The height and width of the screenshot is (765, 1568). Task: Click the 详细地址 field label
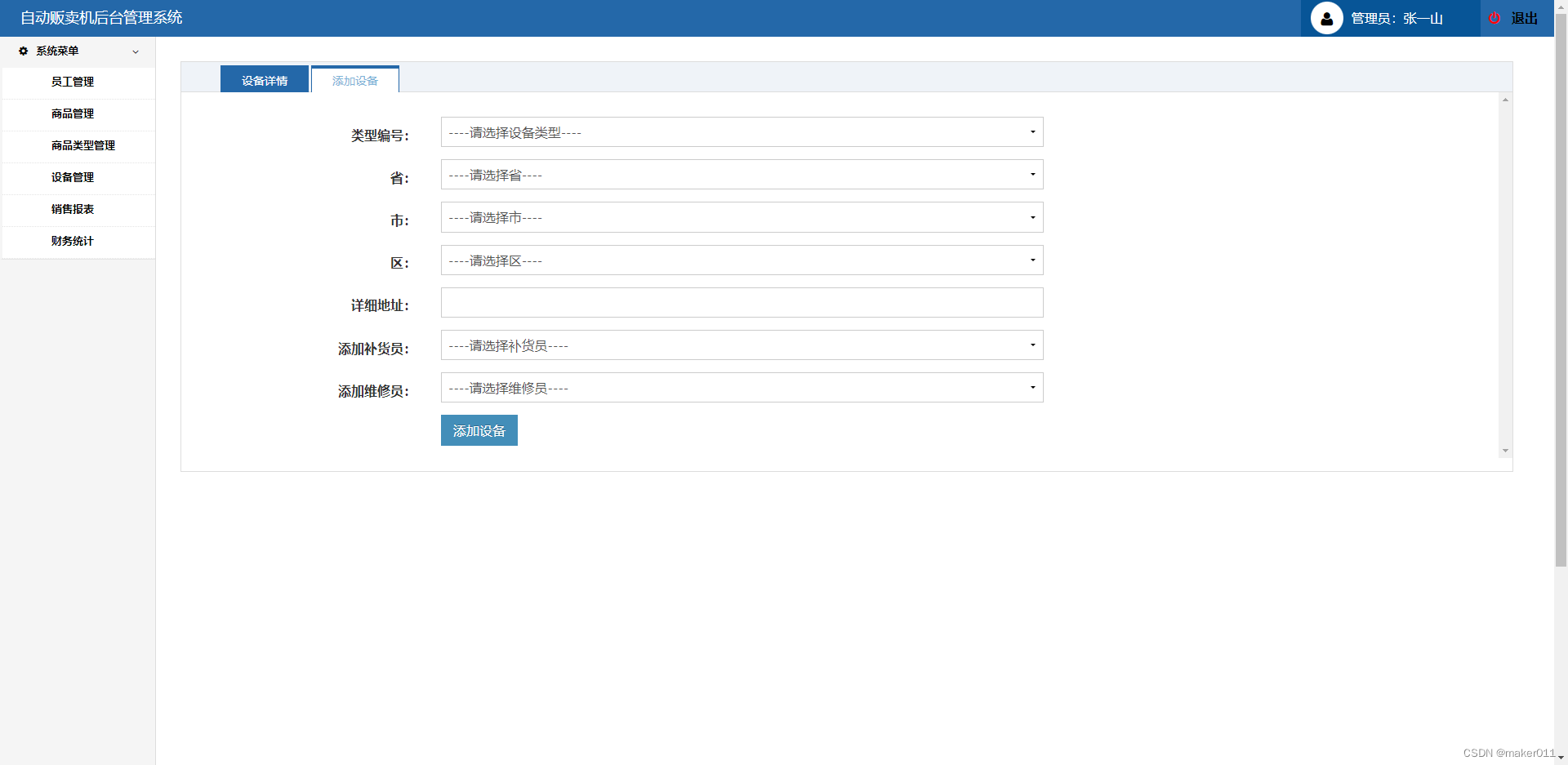tap(381, 305)
